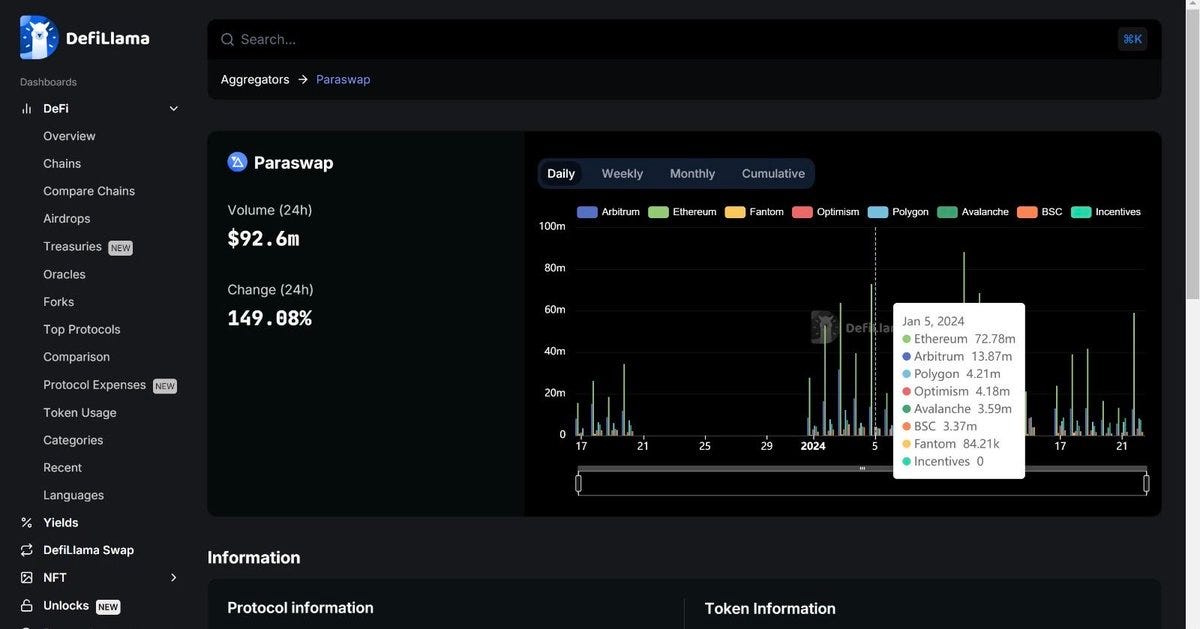Toggle Polygon series in chart legend
Viewport: 1200px width, 629px height.
898,212
